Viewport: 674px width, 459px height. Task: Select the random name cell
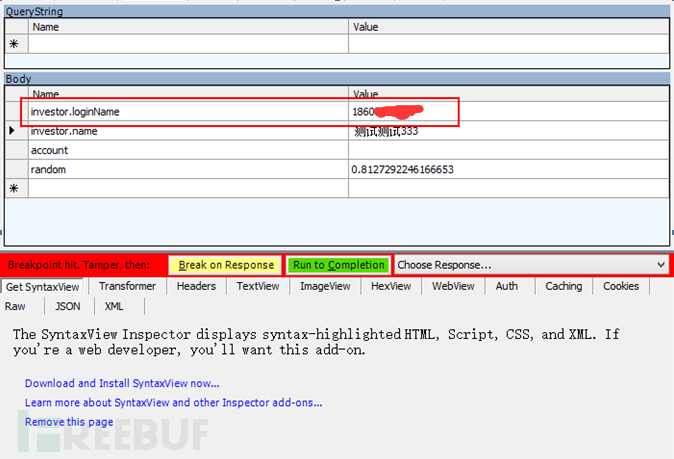pyautogui.click(x=188, y=169)
